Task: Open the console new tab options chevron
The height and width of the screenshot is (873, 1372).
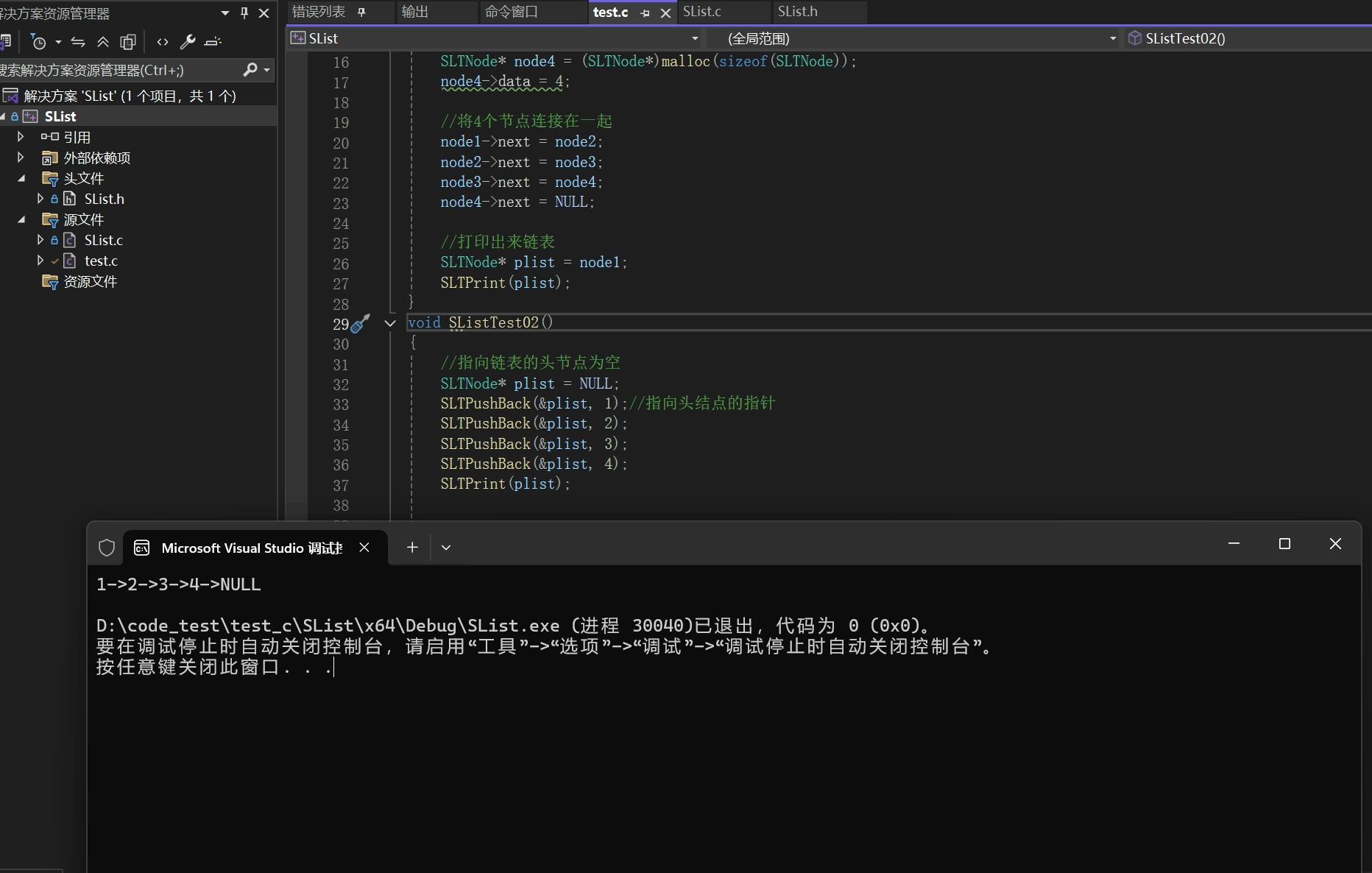Action: coord(445,547)
